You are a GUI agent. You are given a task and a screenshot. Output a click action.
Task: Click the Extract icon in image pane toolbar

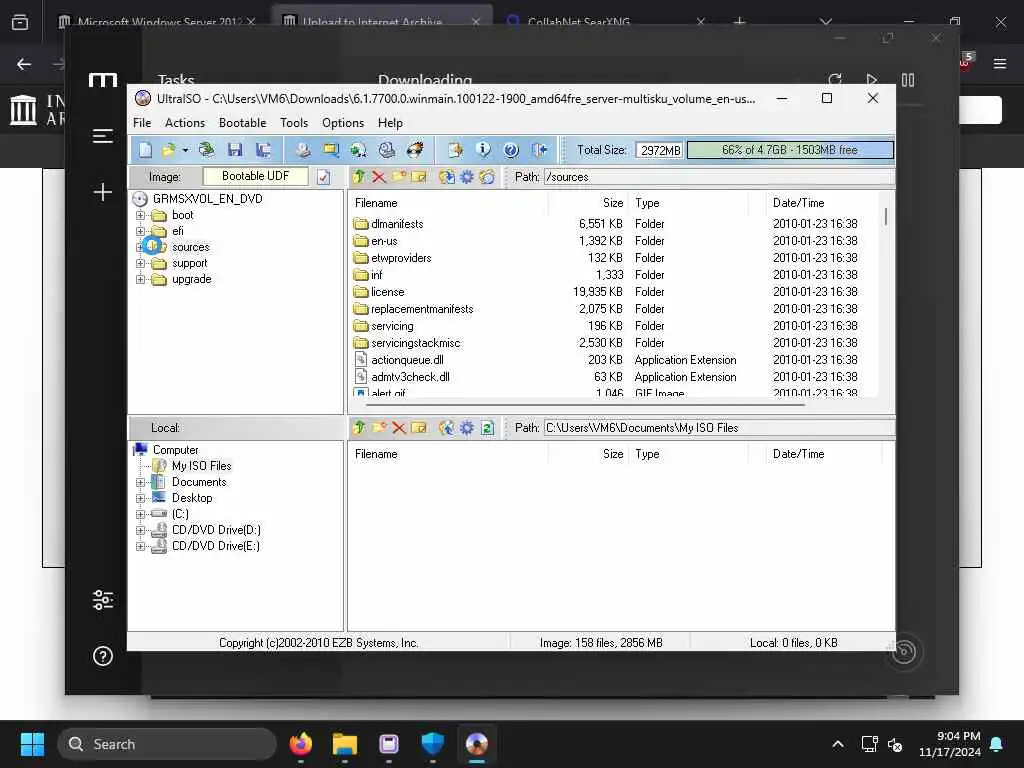tap(447, 177)
